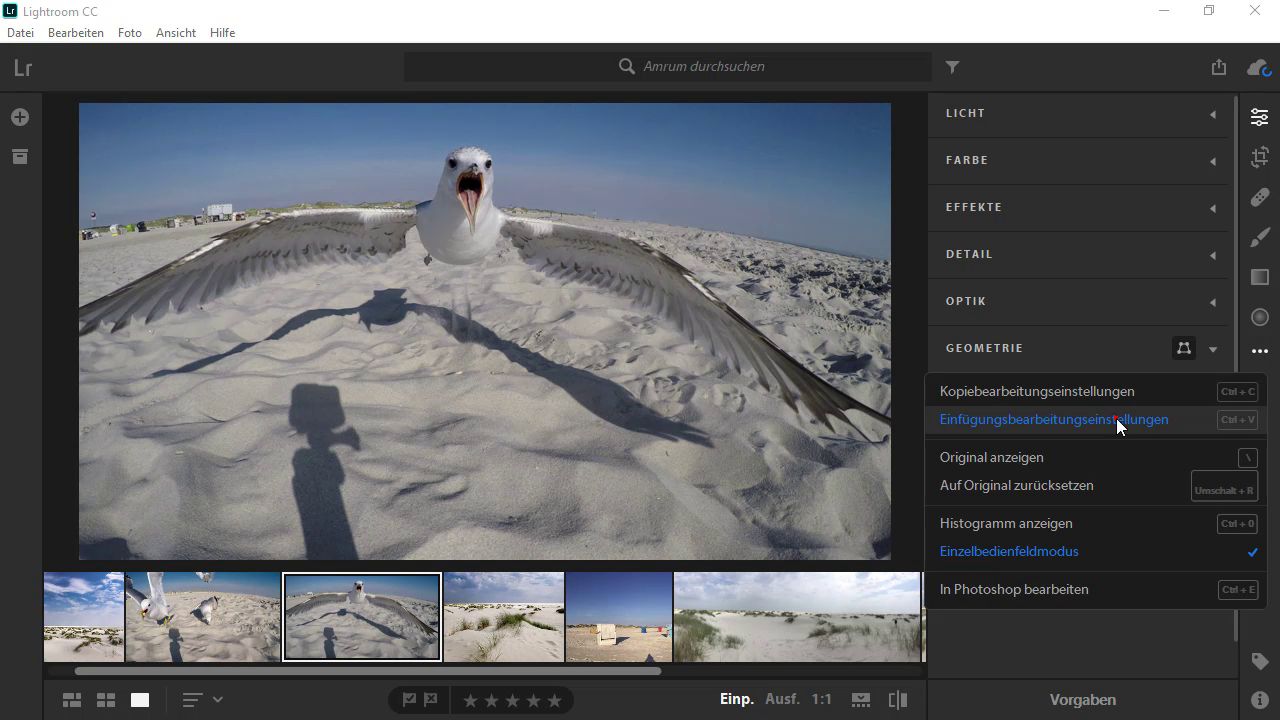Open the Edit sliders panel icon
The image size is (1280, 720).
click(1259, 117)
